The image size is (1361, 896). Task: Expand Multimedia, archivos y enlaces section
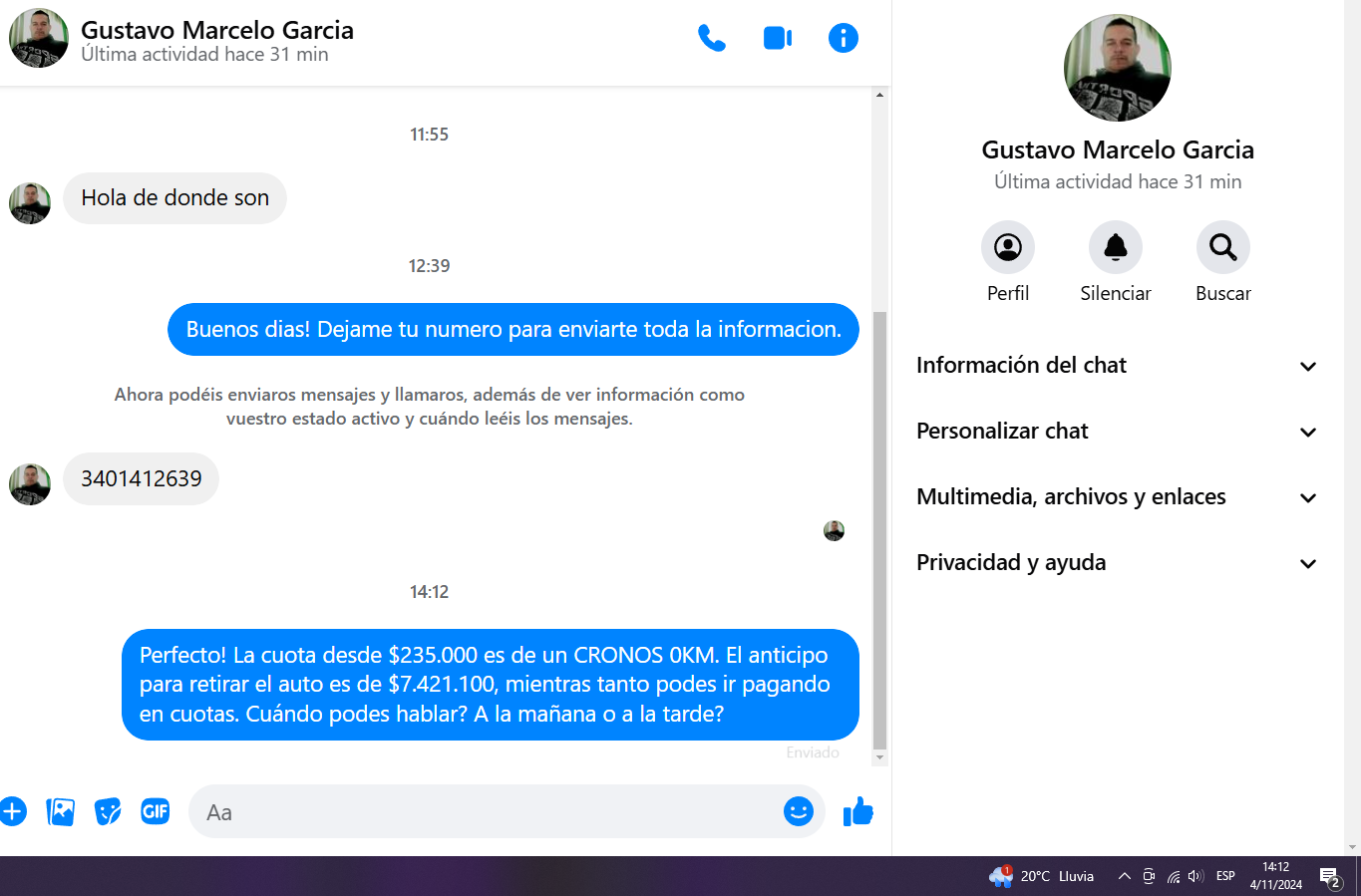pyautogui.click(x=1118, y=497)
